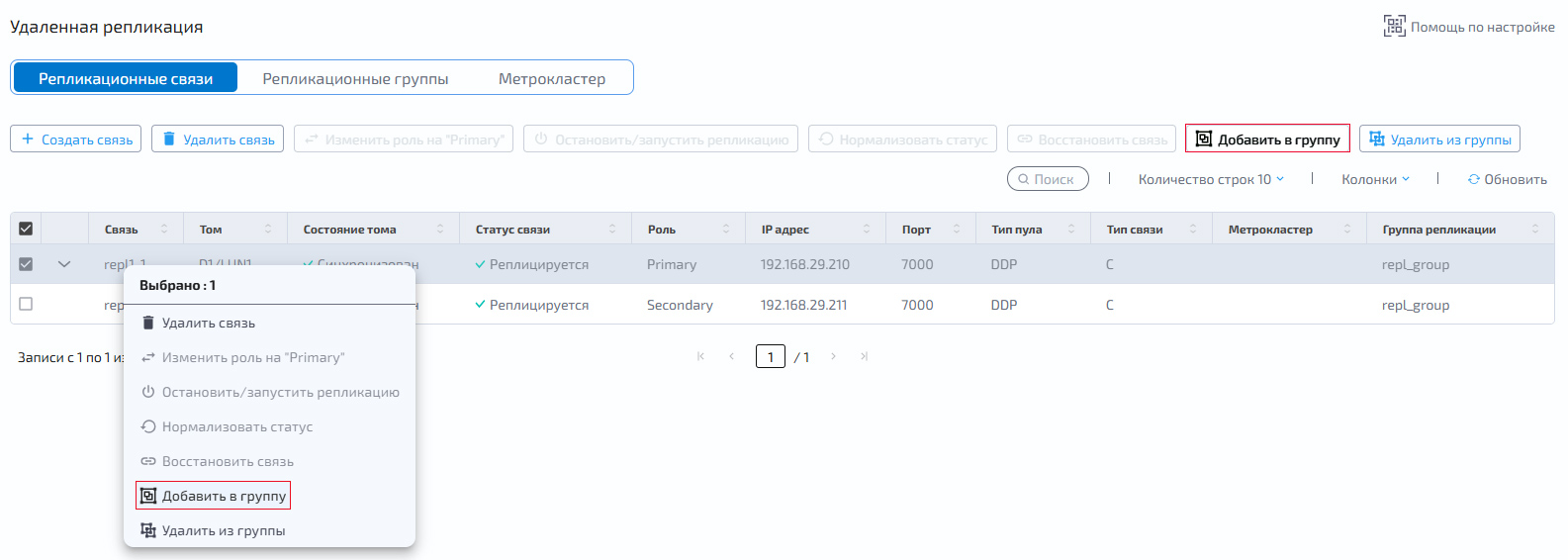This screenshot has width=1568, height=560.
Task: Click refresh icon in toolbar Нормализовать статус
Action: (x=826, y=140)
